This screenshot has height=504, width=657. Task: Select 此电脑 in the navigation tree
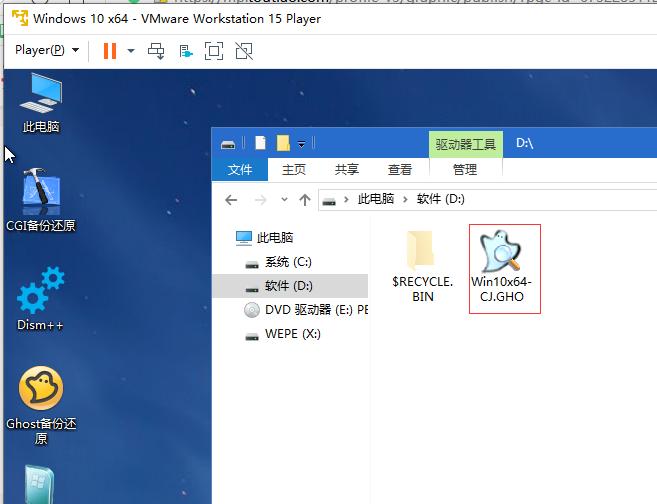point(264,238)
